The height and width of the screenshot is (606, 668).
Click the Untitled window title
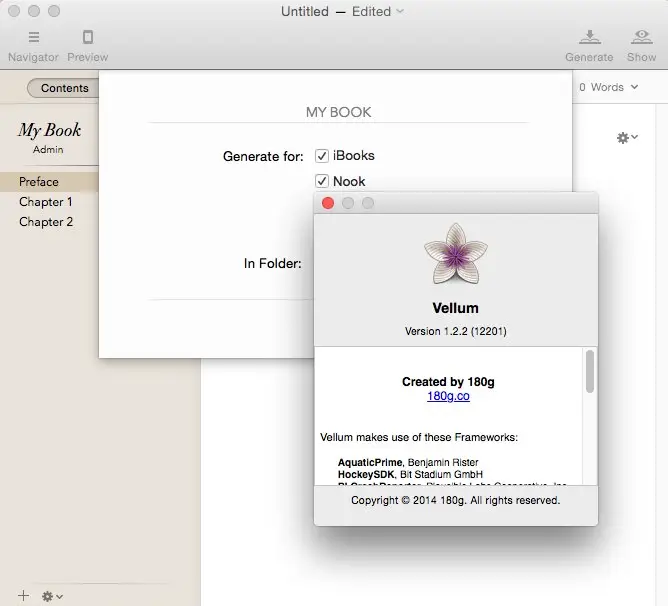(305, 12)
